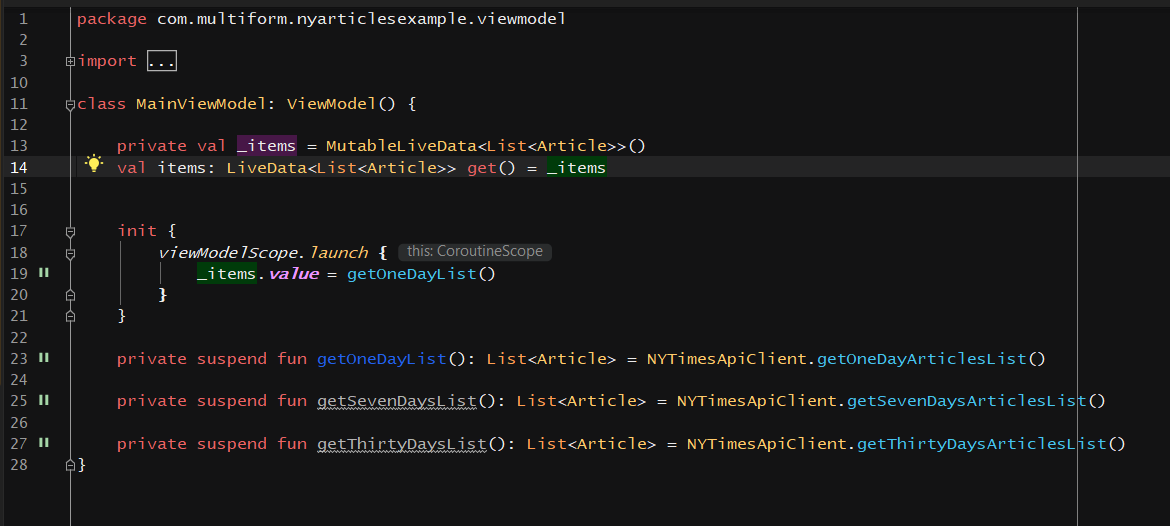This screenshot has width=1170, height=526.
Task: Click getOneDayArticlesList call on line 23
Action: pos(922,359)
